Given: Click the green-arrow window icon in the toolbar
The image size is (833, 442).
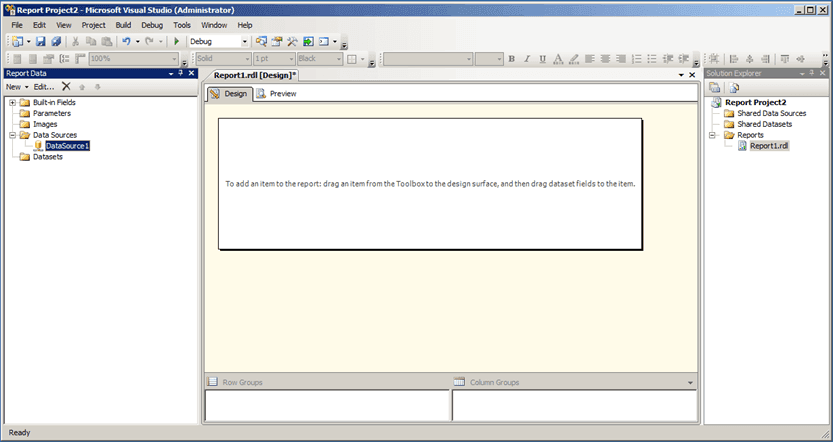Looking at the screenshot, I should [308, 41].
